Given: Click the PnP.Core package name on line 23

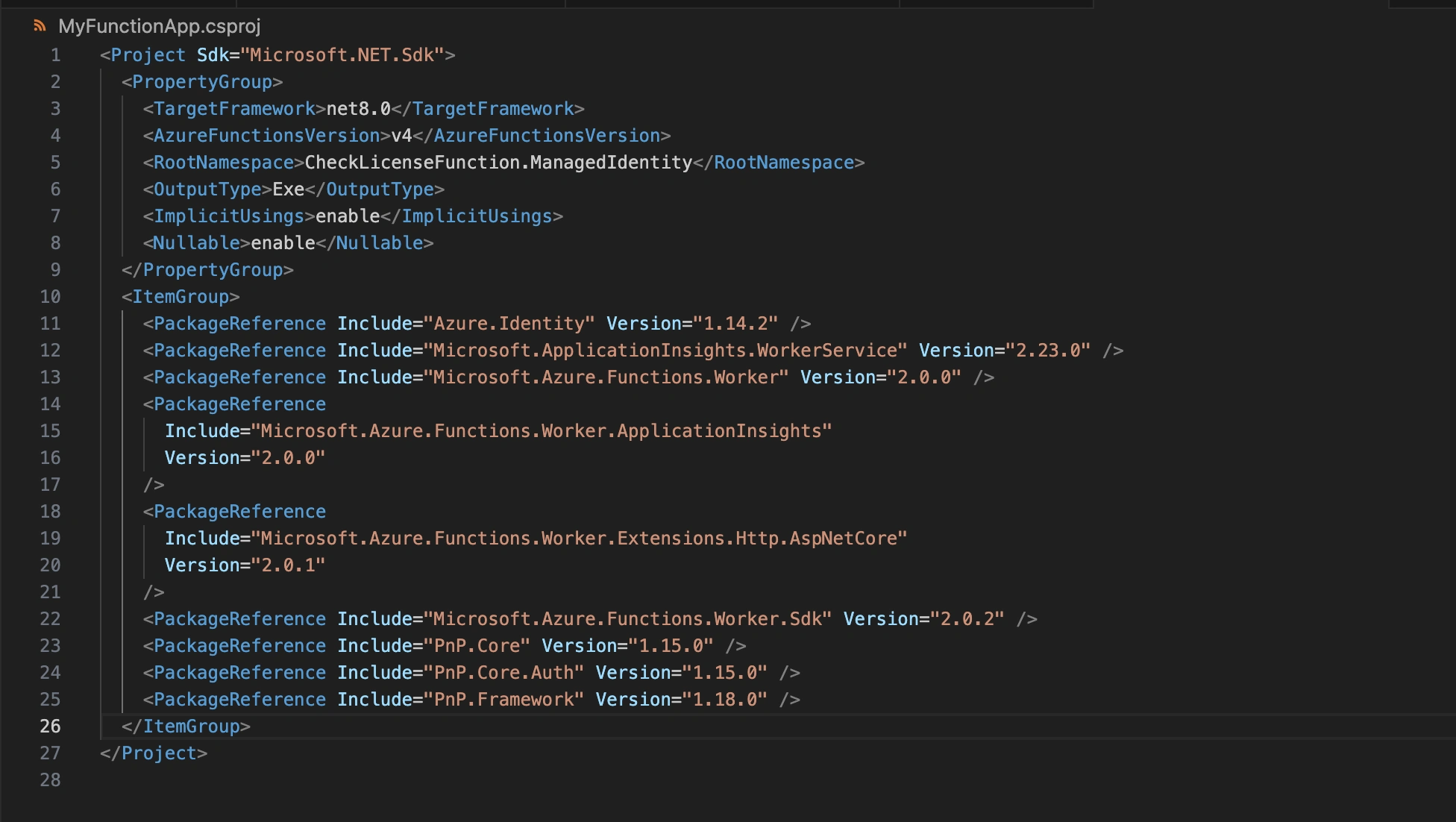Looking at the screenshot, I should click(x=477, y=646).
